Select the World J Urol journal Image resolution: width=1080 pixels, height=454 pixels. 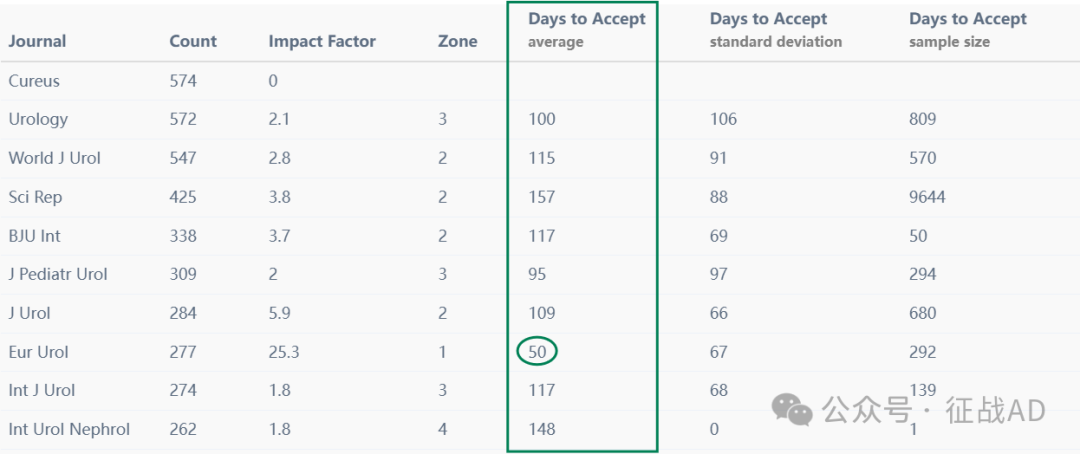coord(54,158)
